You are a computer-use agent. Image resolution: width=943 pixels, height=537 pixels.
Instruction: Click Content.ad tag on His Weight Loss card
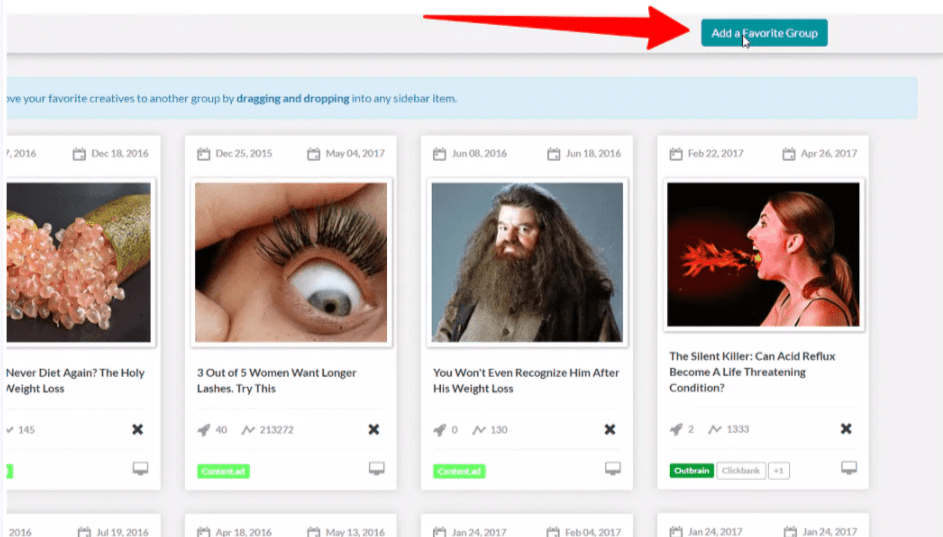point(459,471)
